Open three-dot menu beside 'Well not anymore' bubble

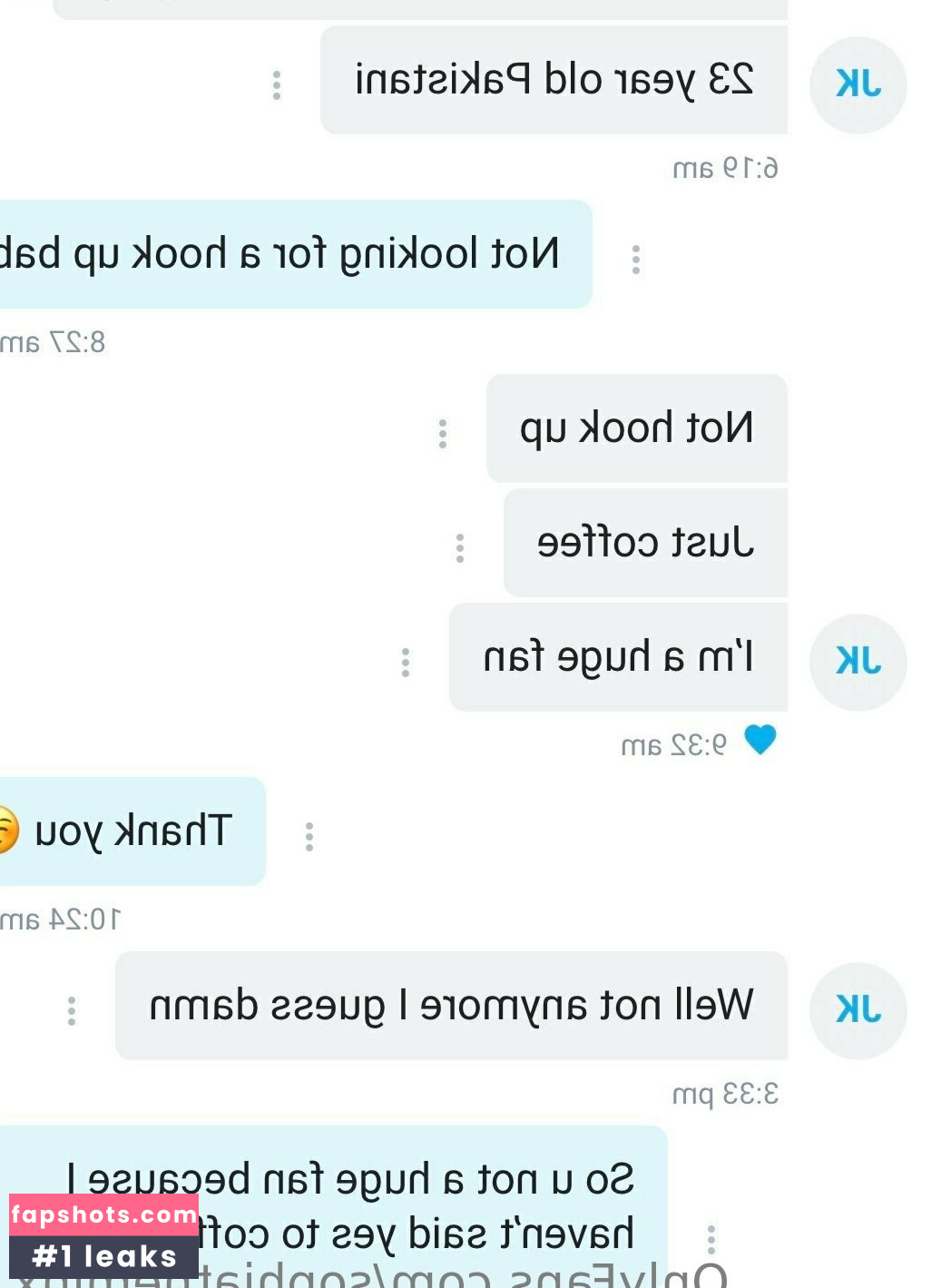(72, 1011)
